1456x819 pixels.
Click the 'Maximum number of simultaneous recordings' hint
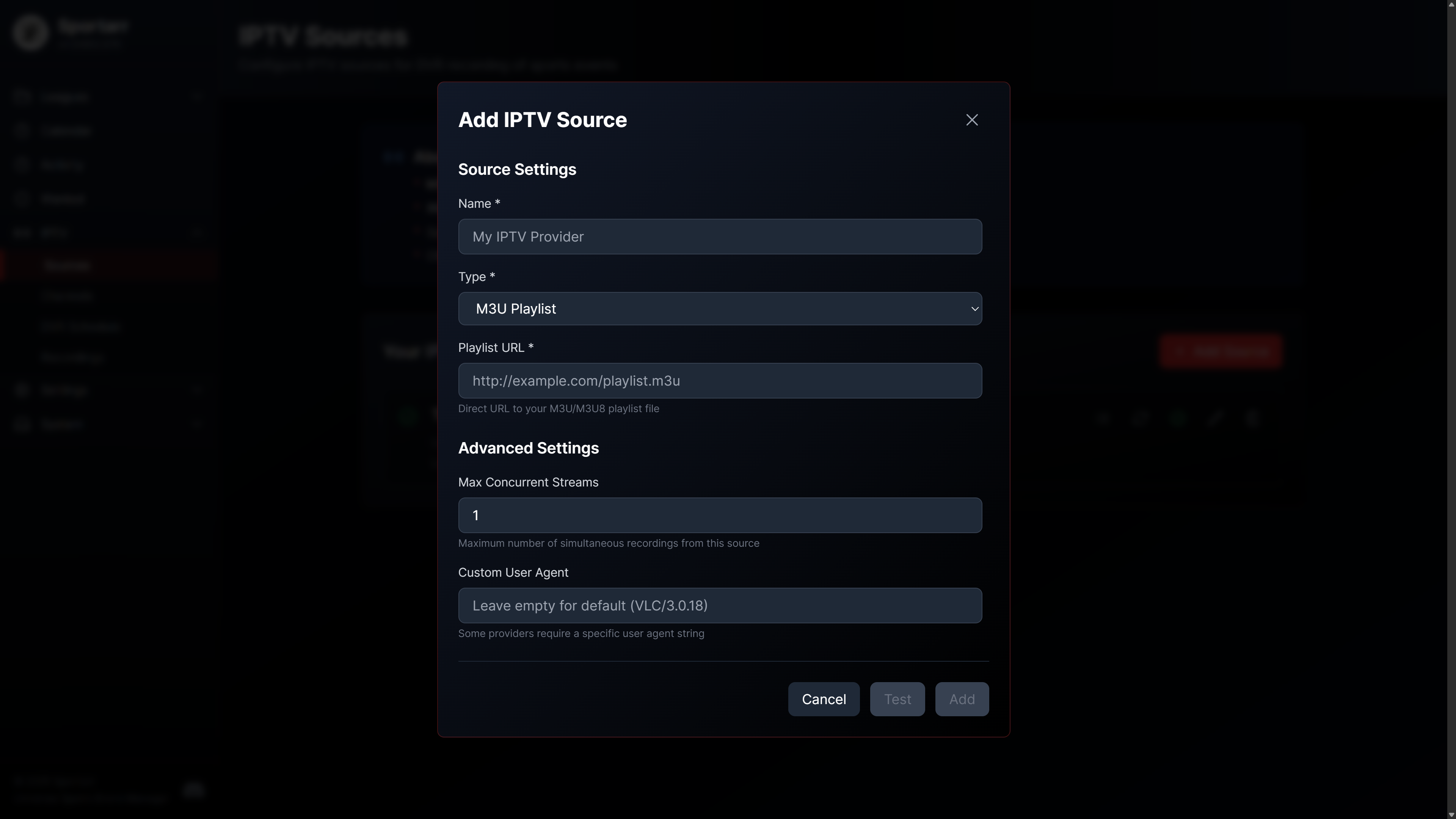pos(609,543)
